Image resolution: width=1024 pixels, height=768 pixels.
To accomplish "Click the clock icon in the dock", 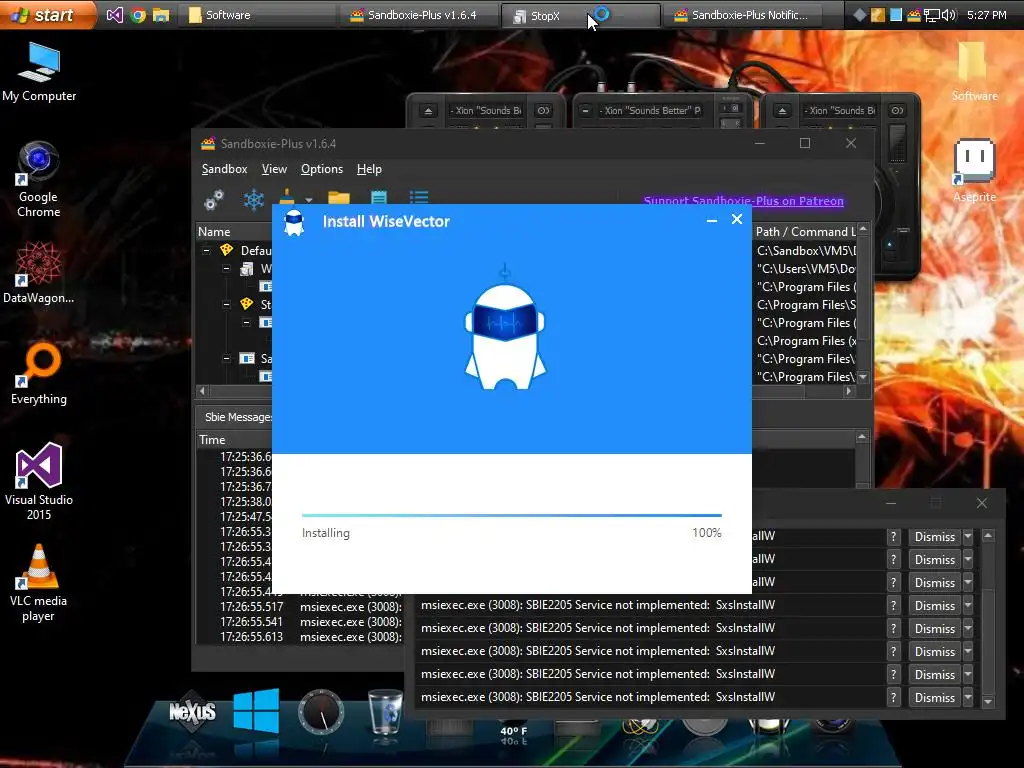I will point(321,712).
